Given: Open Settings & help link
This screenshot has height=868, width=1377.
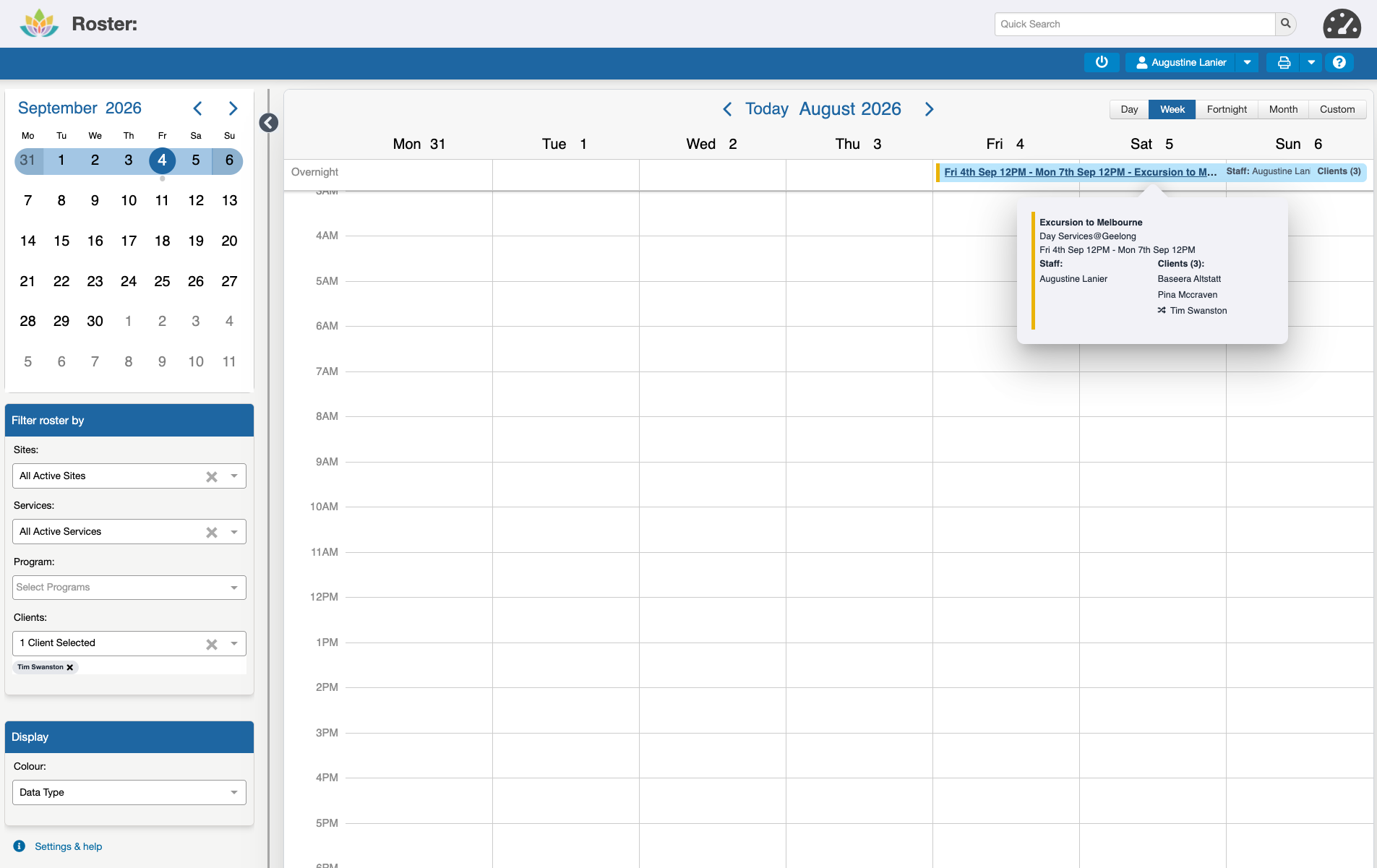Looking at the screenshot, I should [69, 846].
